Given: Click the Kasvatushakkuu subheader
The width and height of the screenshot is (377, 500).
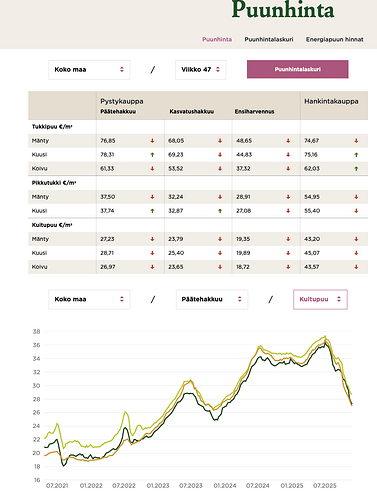Looking at the screenshot, I should pos(192,112).
